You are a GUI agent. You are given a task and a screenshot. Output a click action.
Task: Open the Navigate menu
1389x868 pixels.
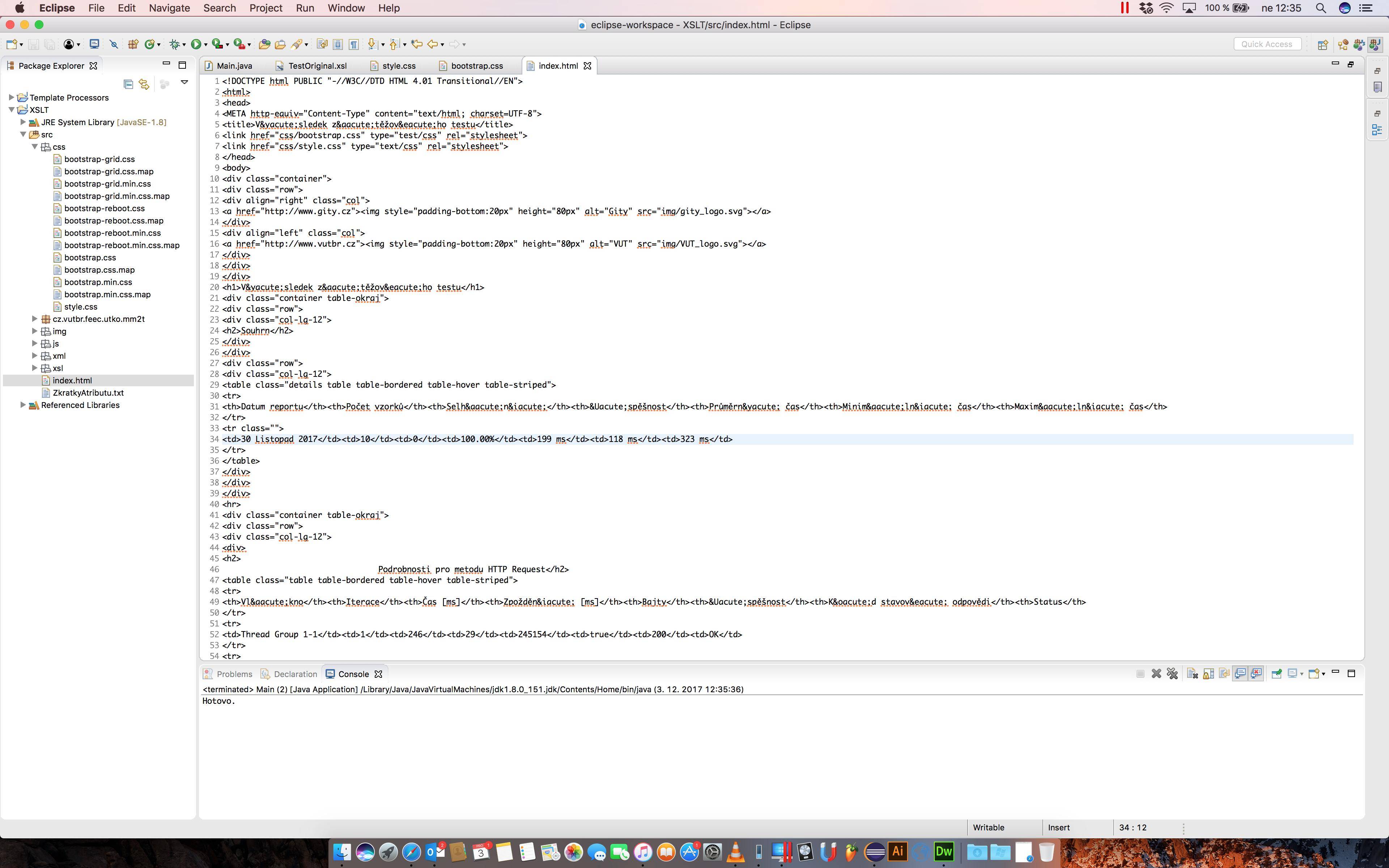tap(169, 8)
